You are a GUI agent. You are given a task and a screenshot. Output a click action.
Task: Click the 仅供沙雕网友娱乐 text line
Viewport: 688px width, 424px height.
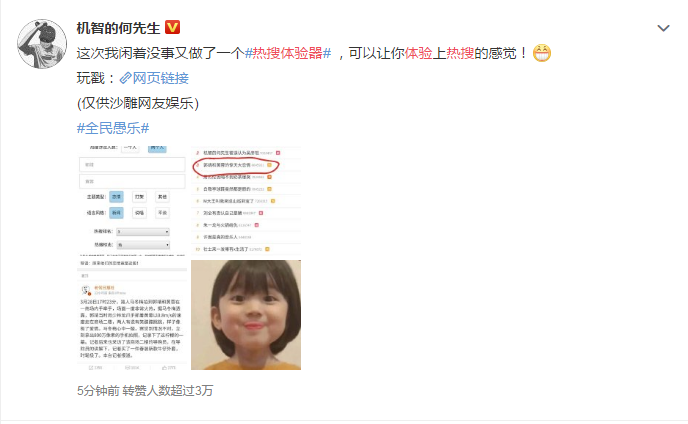click(x=138, y=103)
